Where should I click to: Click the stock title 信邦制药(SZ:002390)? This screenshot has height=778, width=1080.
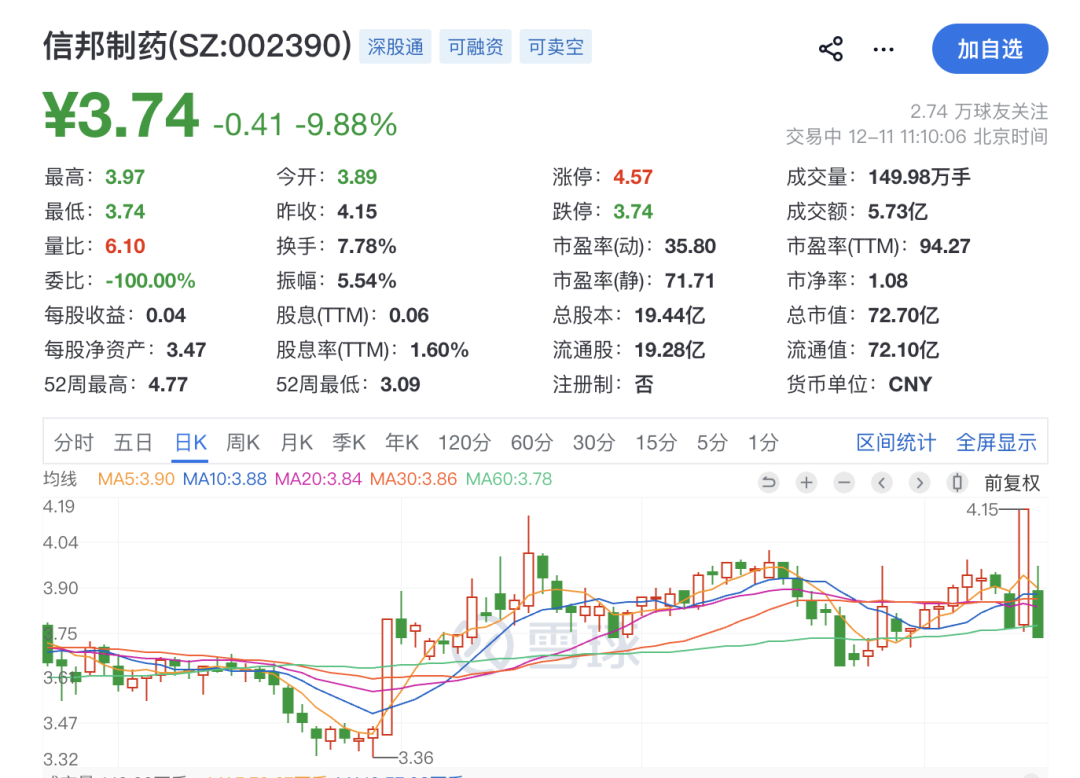[197, 46]
